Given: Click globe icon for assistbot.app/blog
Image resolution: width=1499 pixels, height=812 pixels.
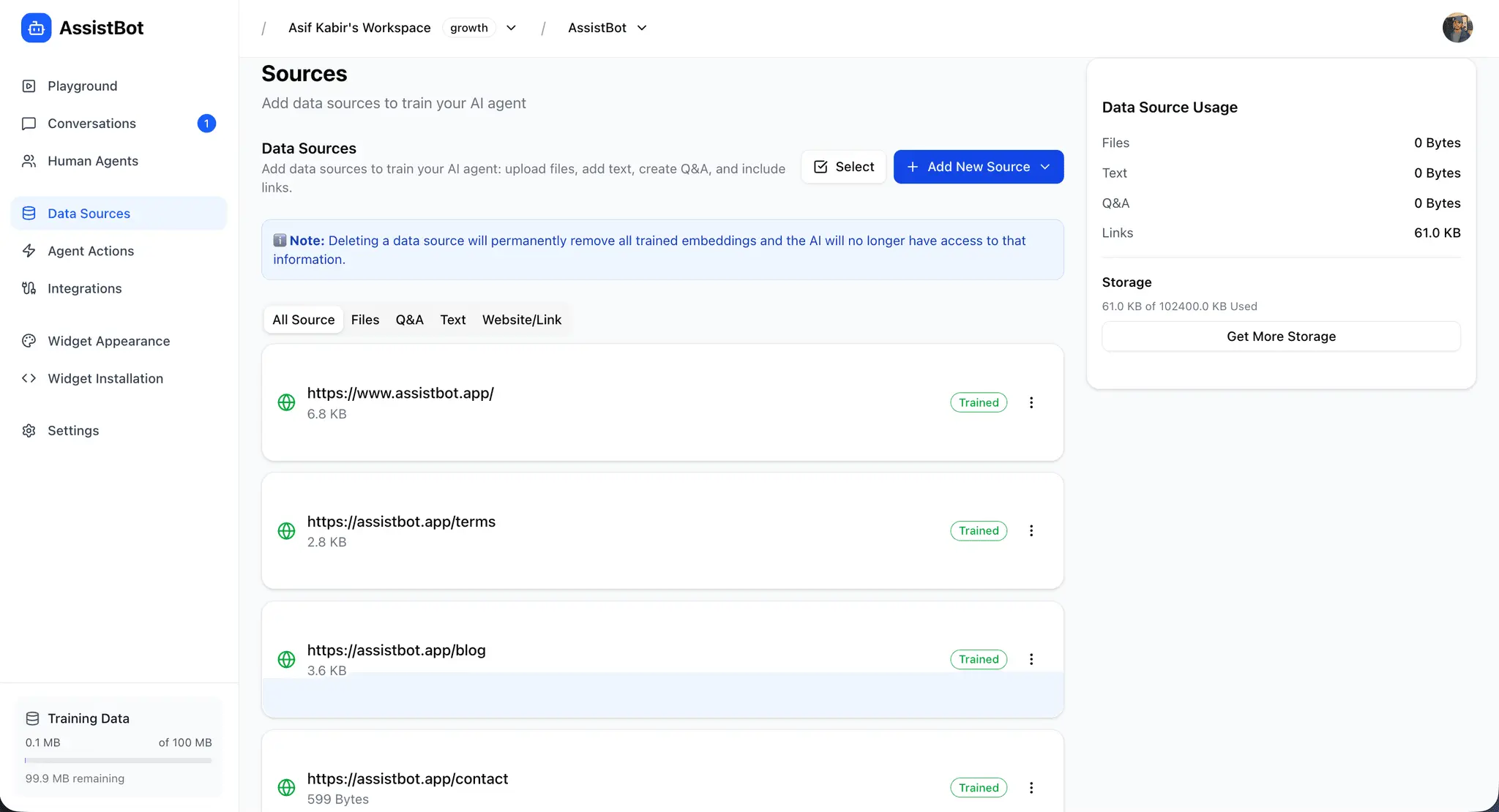Looking at the screenshot, I should pyautogui.click(x=286, y=659).
